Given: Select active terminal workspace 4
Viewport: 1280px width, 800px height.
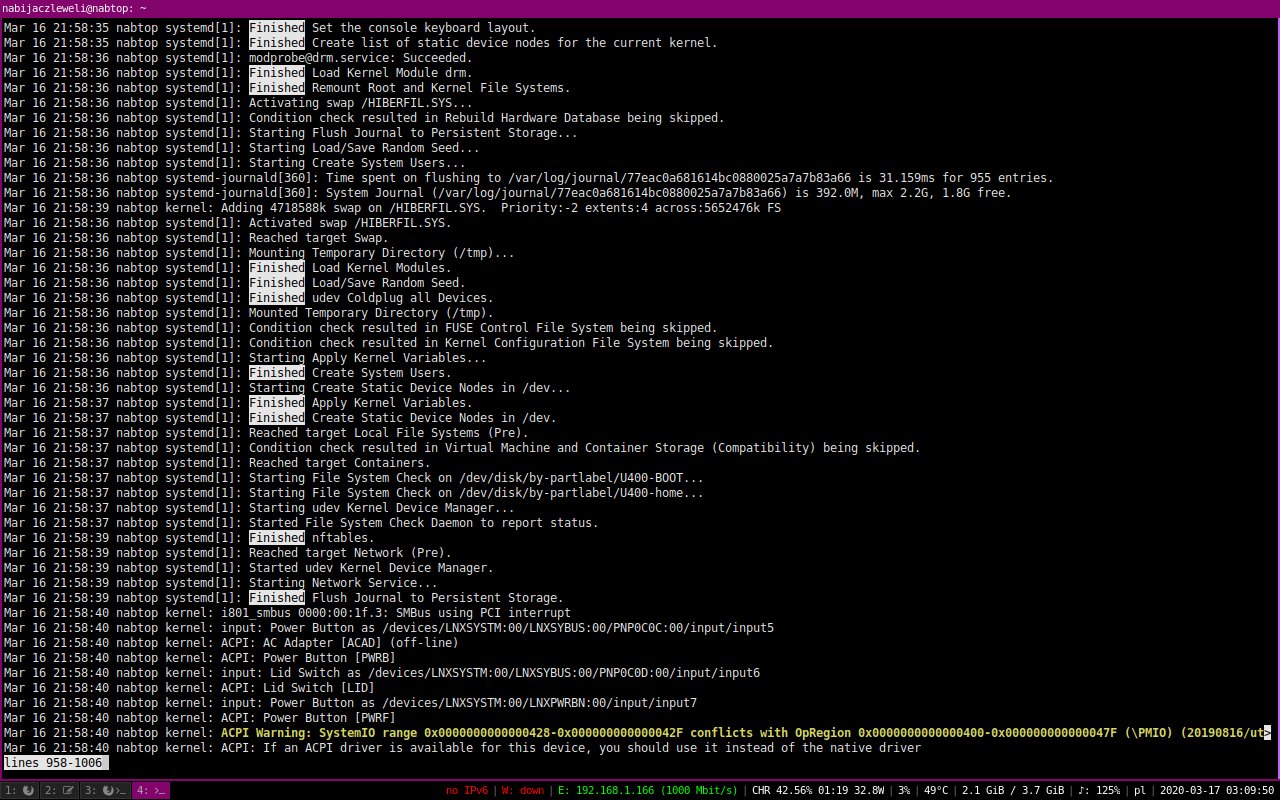Looking at the screenshot, I should (x=151, y=790).
